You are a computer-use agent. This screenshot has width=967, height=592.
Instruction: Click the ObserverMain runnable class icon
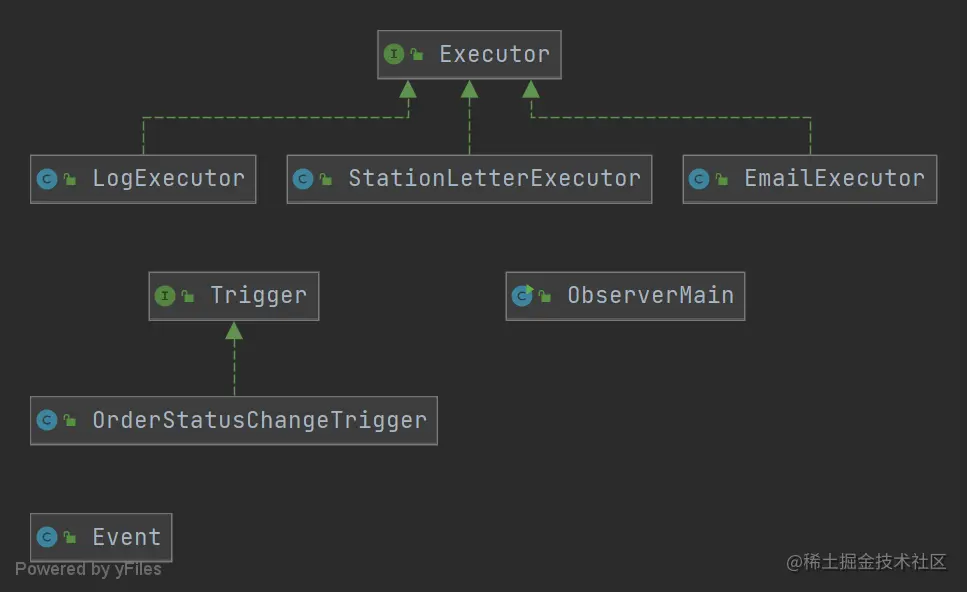[x=522, y=295]
